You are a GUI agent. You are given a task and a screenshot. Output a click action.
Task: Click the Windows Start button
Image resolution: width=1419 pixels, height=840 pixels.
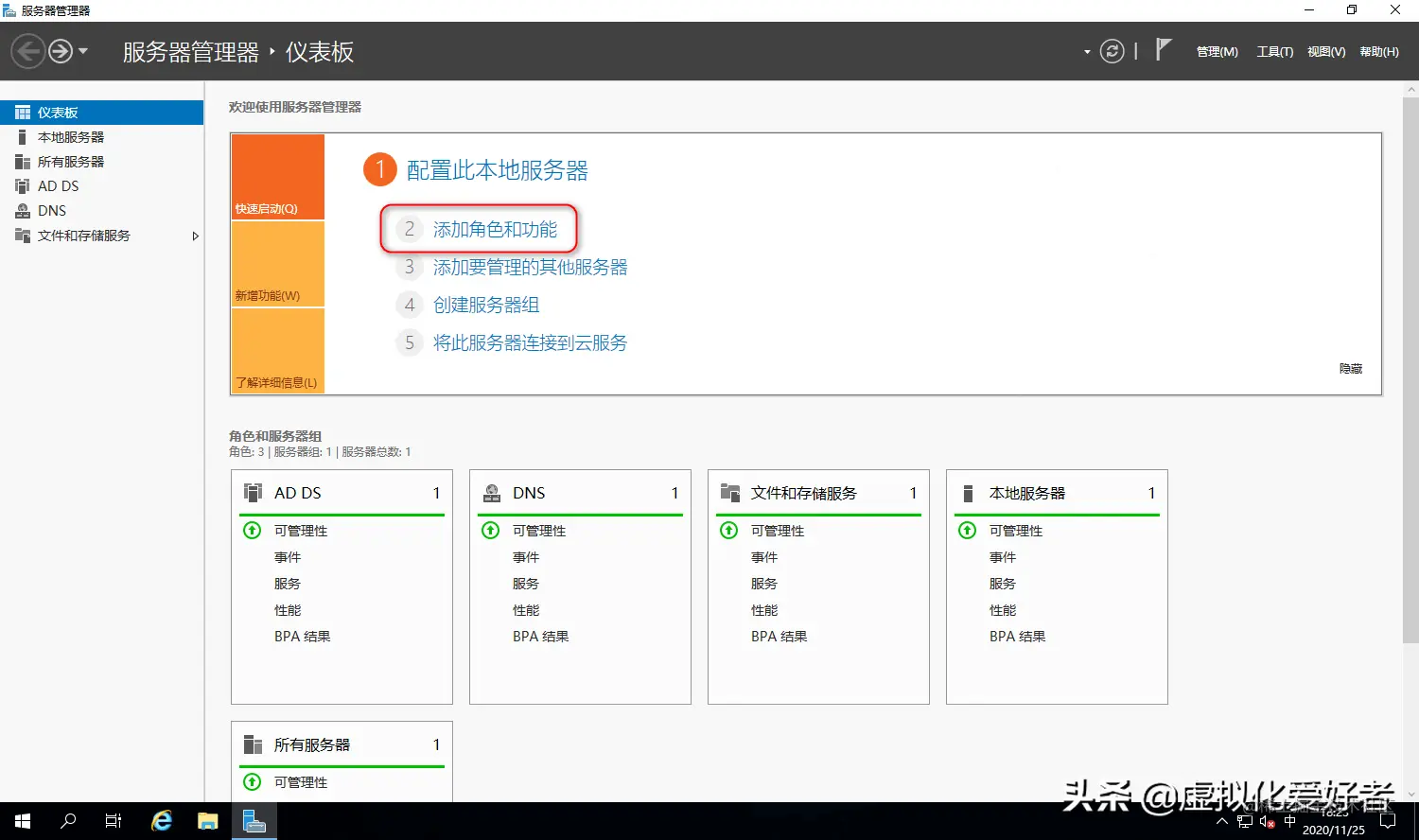pos(20,819)
